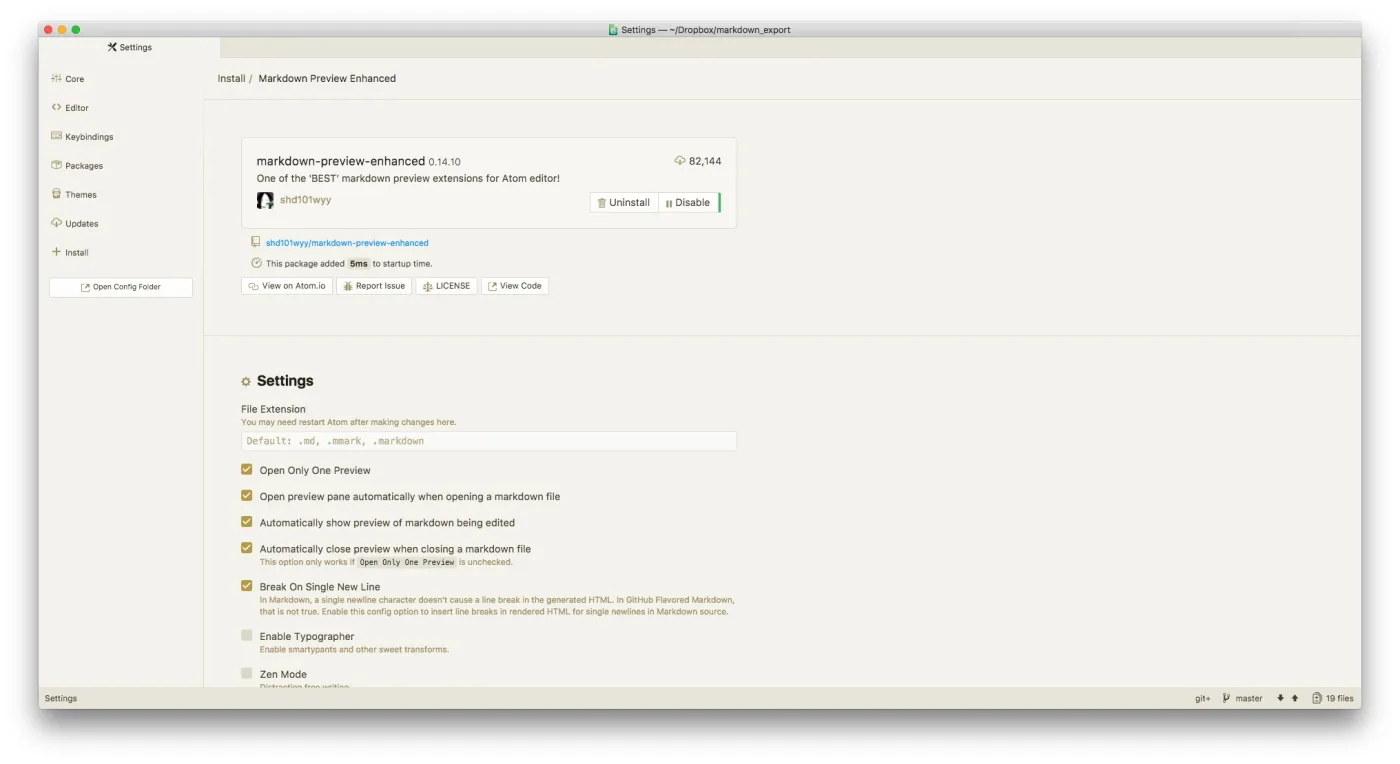Open the Editor settings section

(70, 108)
